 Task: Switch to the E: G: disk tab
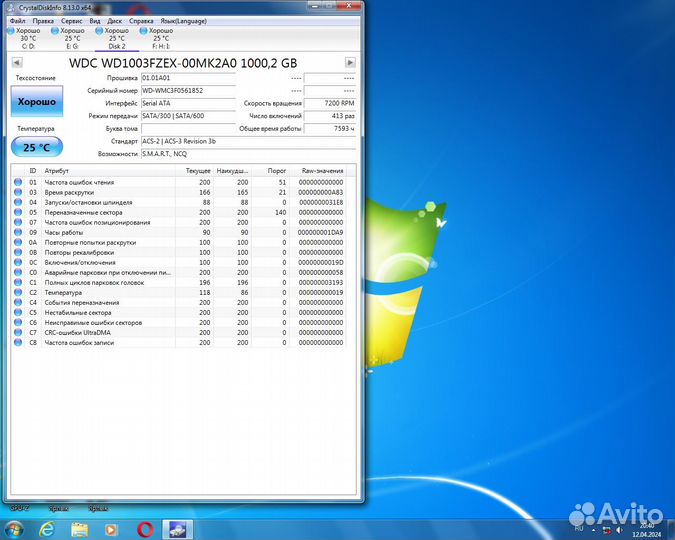[x=72, y=38]
